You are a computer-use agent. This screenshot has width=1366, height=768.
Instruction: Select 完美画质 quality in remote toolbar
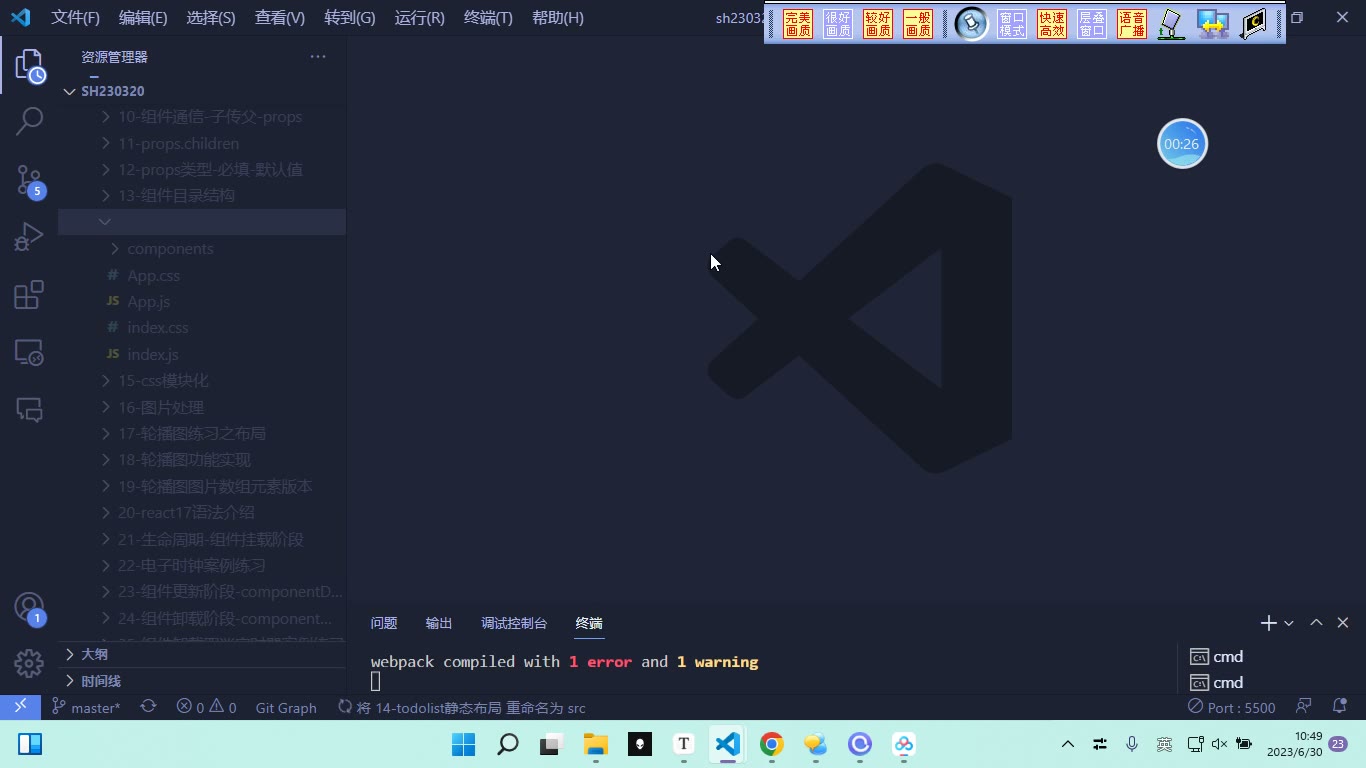point(798,24)
